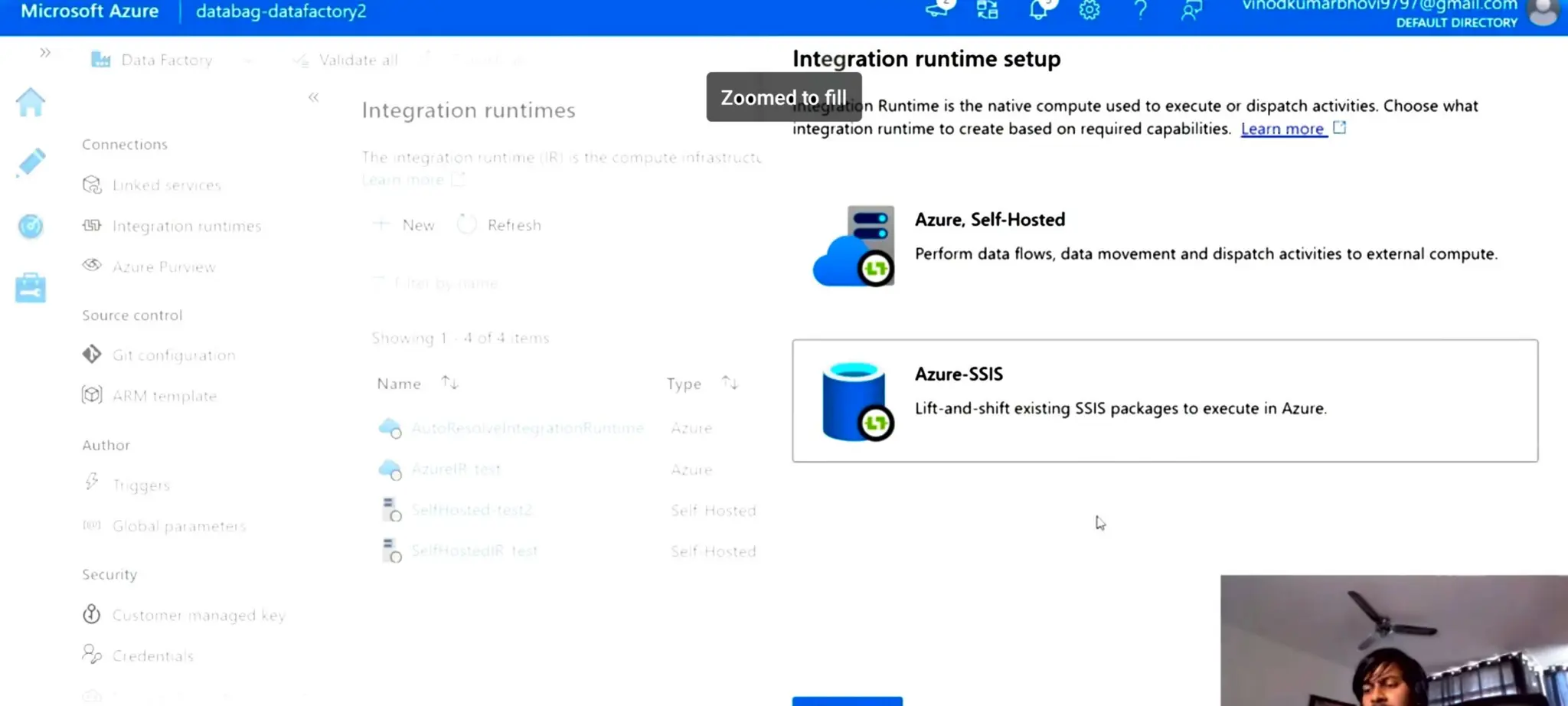
Task: Click the Azure Purview eye icon
Action: 92,265
